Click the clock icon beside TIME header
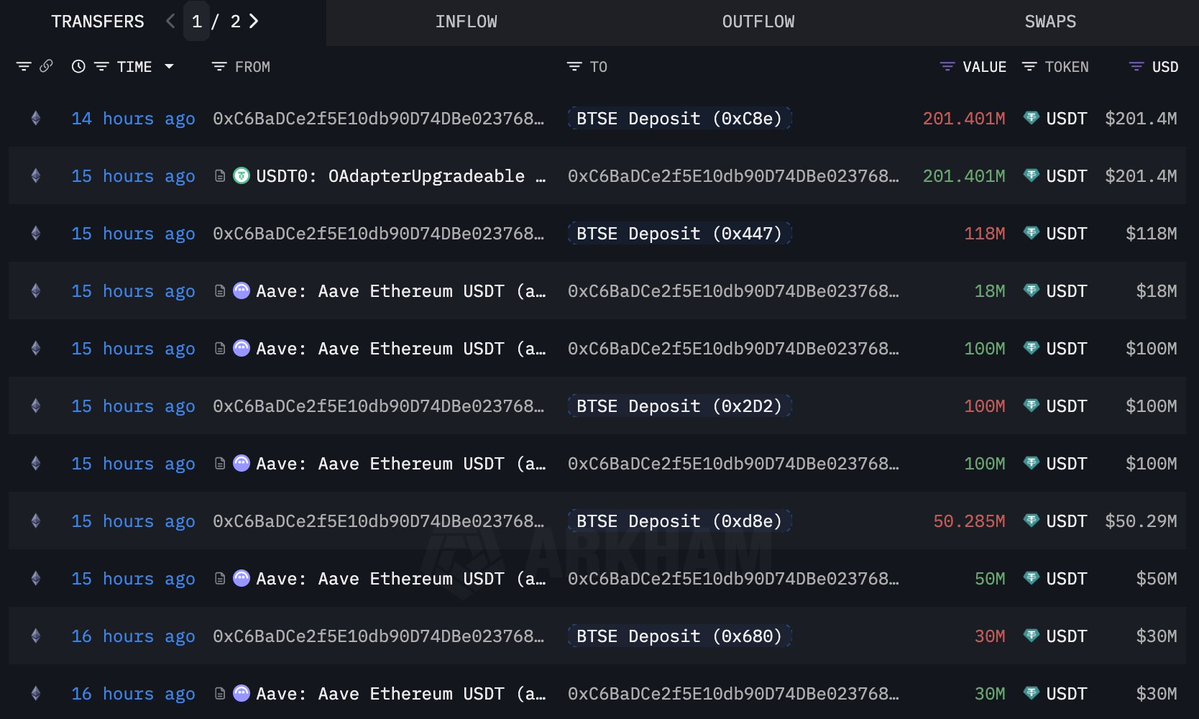This screenshot has height=719, width=1199. 79,67
